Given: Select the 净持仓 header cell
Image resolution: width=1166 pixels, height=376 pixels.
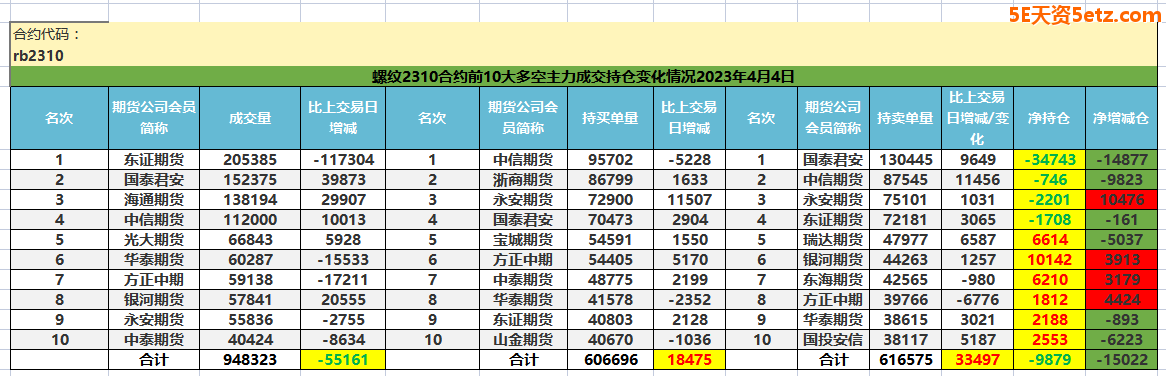Looking at the screenshot, I should pos(1049,118).
